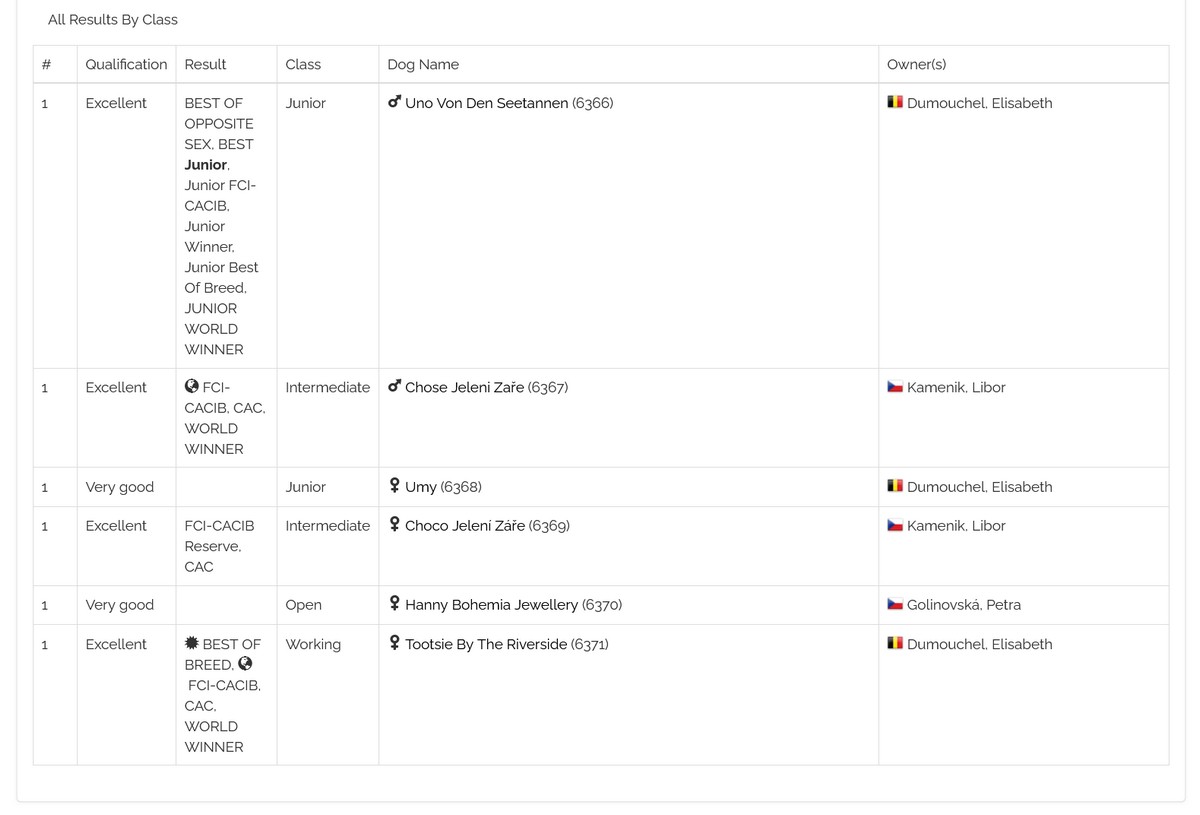Open Uno Von Den Seetannen dog page
The image size is (1200, 815).
pyautogui.click(x=486, y=103)
